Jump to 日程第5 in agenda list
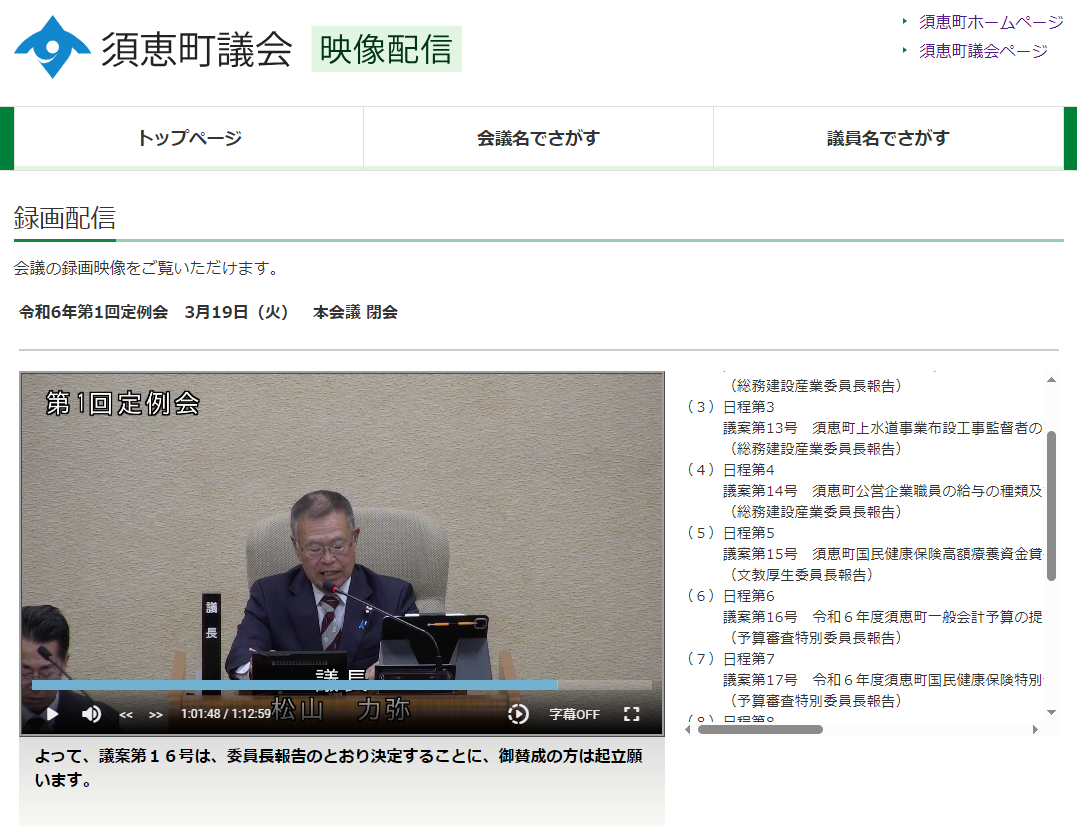Viewport: 1077px width, 826px height. [749, 533]
